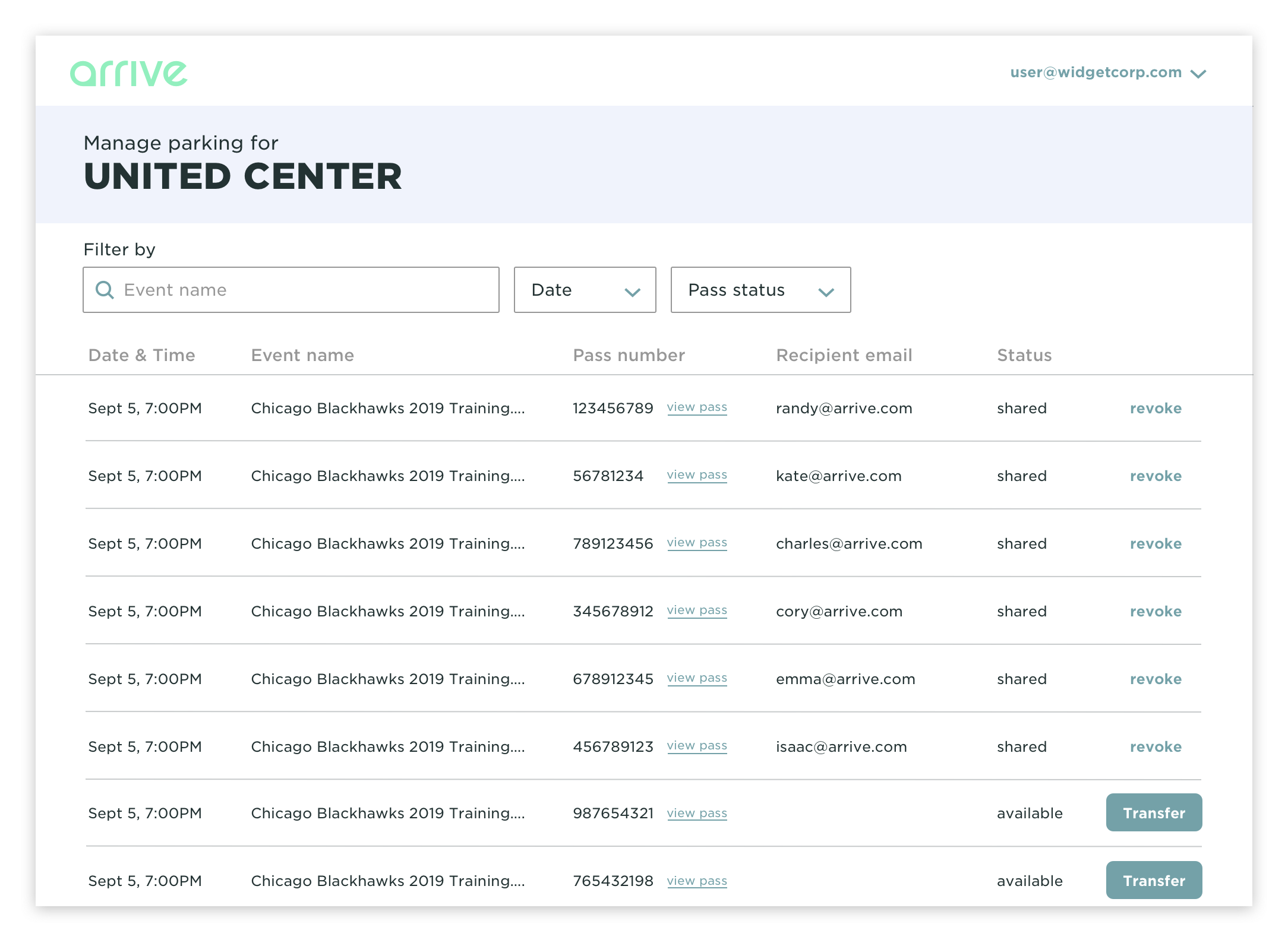
Task: Click the arrive logo
Action: tap(129, 74)
